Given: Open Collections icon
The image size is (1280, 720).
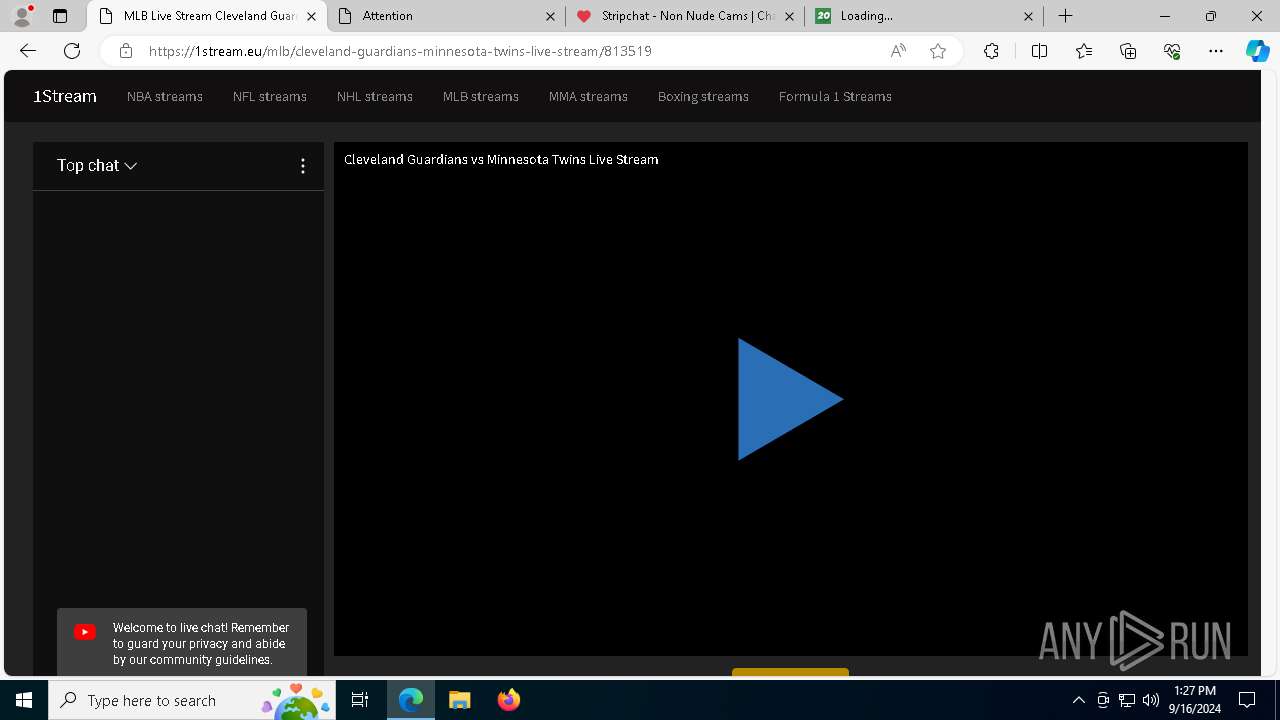Looking at the screenshot, I should click(x=1128, y=51).
